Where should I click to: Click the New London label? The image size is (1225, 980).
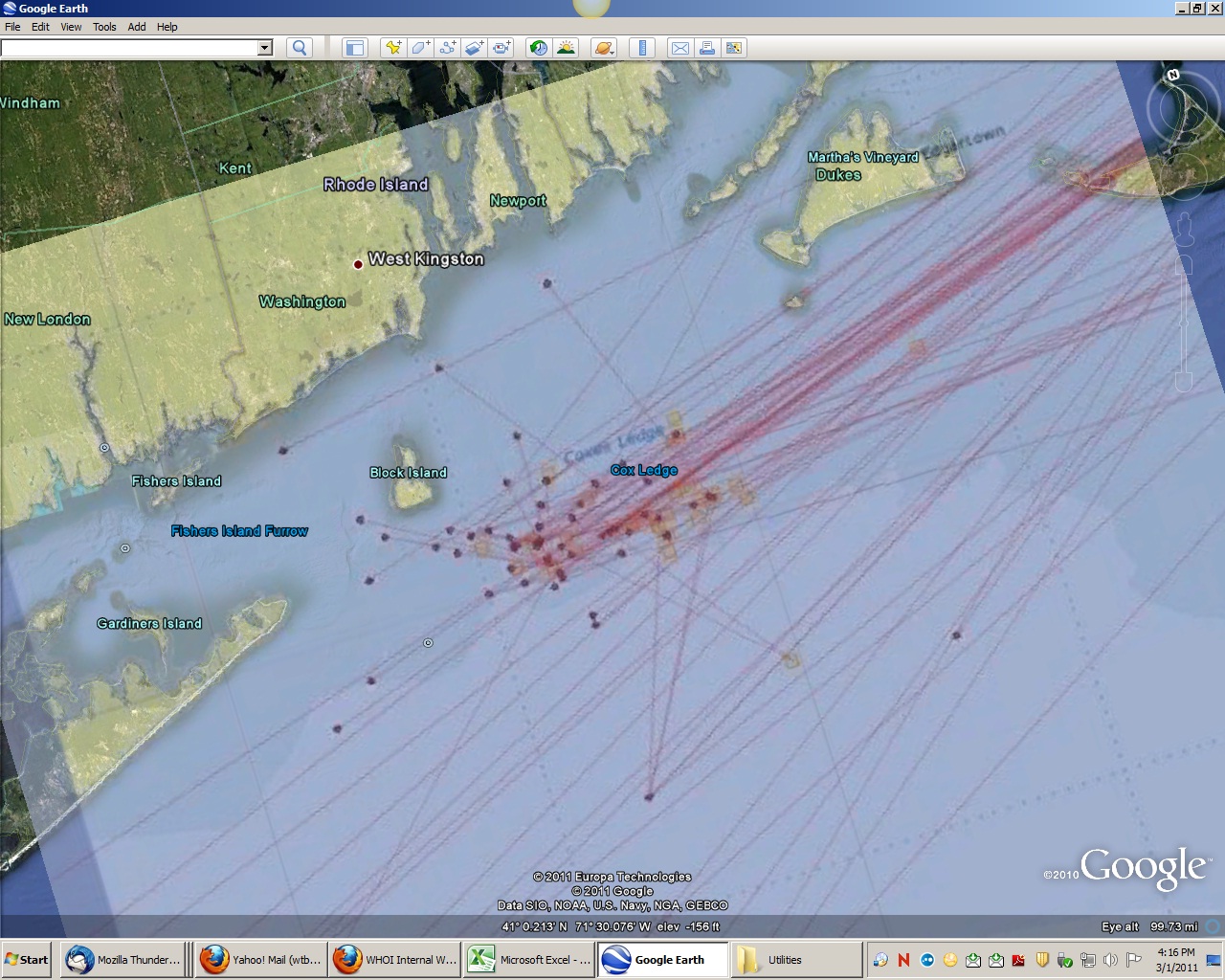(47, 319)
